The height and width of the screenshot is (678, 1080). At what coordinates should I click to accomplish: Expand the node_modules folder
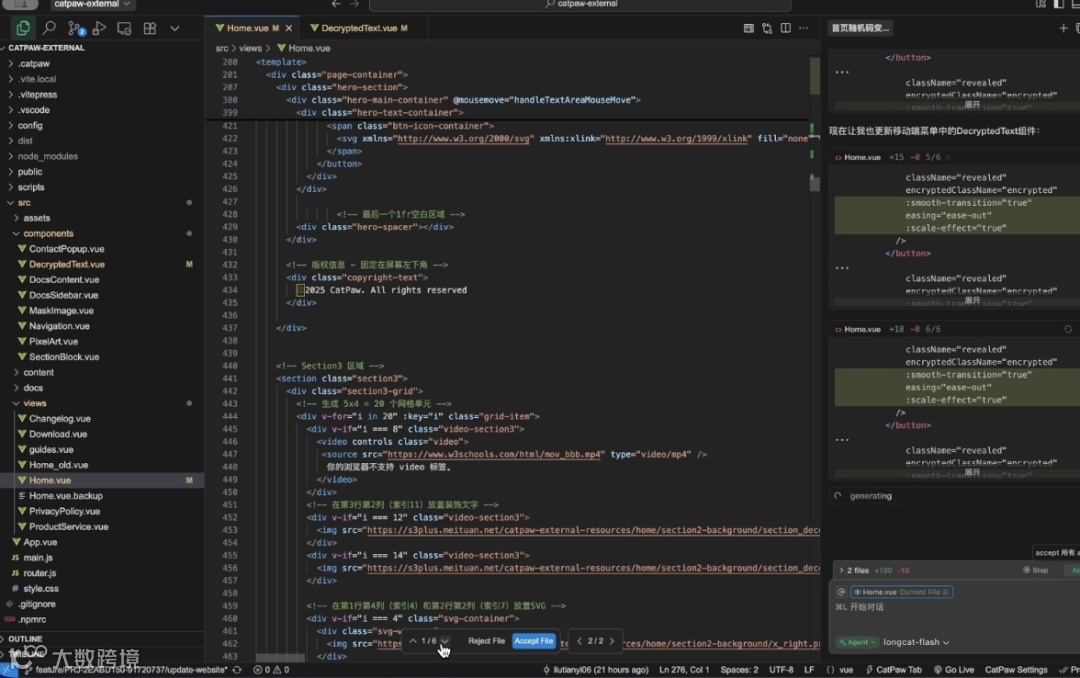click(x=48, y=156)
